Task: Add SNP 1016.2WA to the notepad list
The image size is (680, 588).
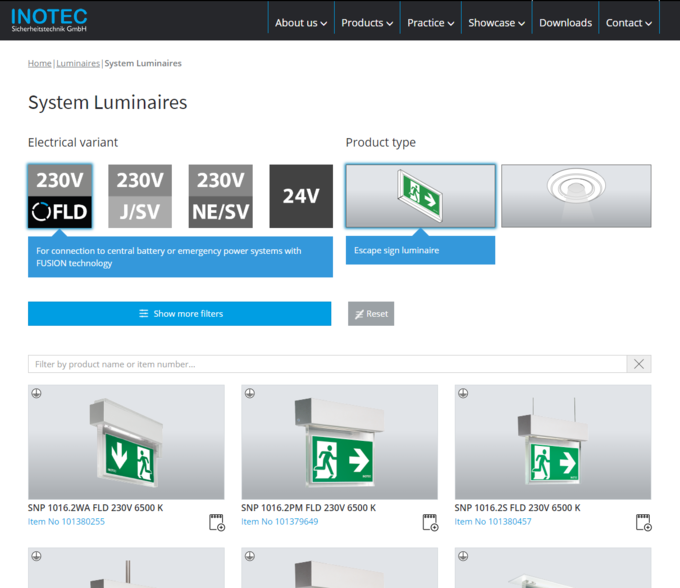Action: point(217,523)
